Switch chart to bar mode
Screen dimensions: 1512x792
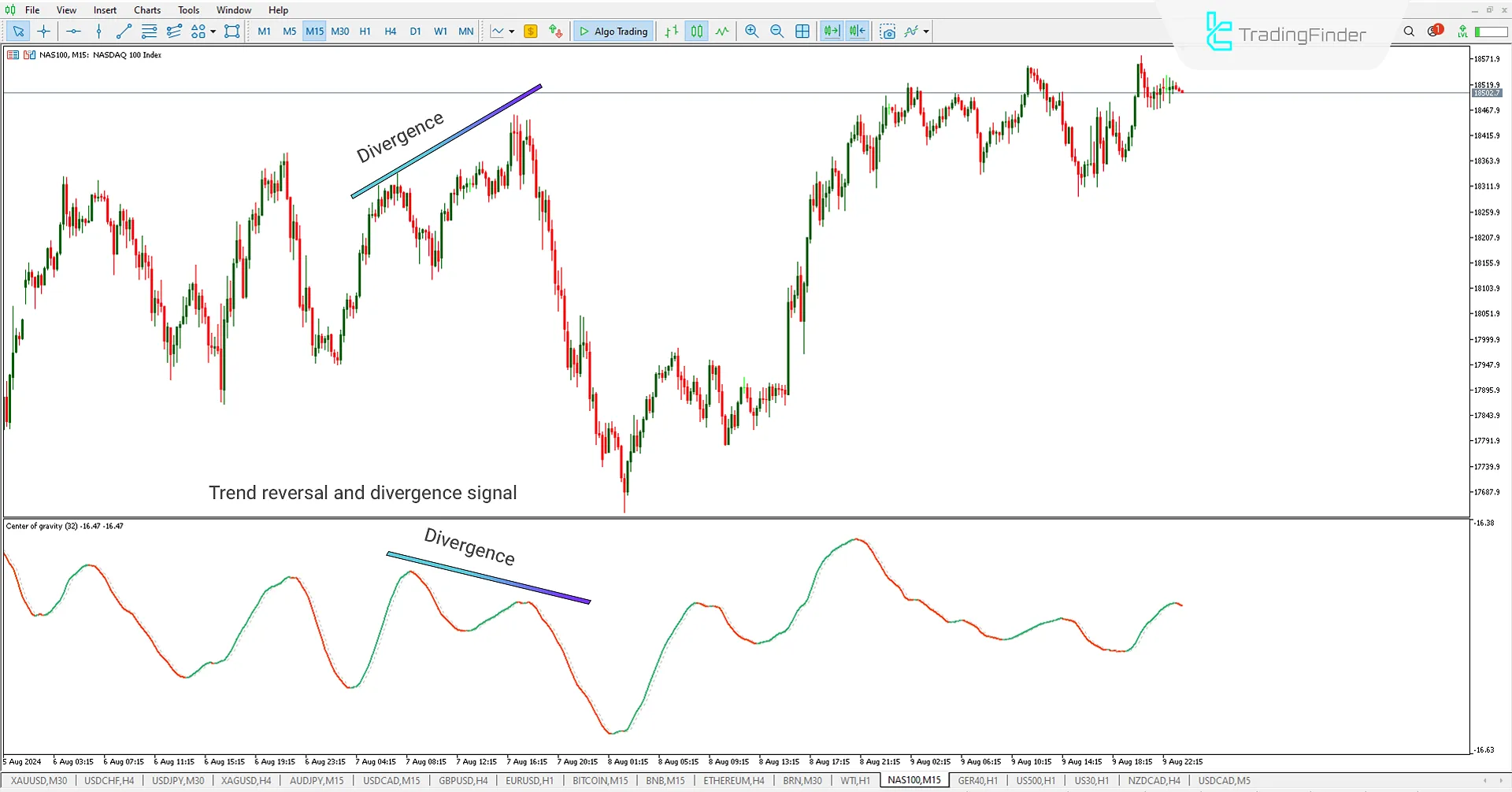tap(670, 31)
